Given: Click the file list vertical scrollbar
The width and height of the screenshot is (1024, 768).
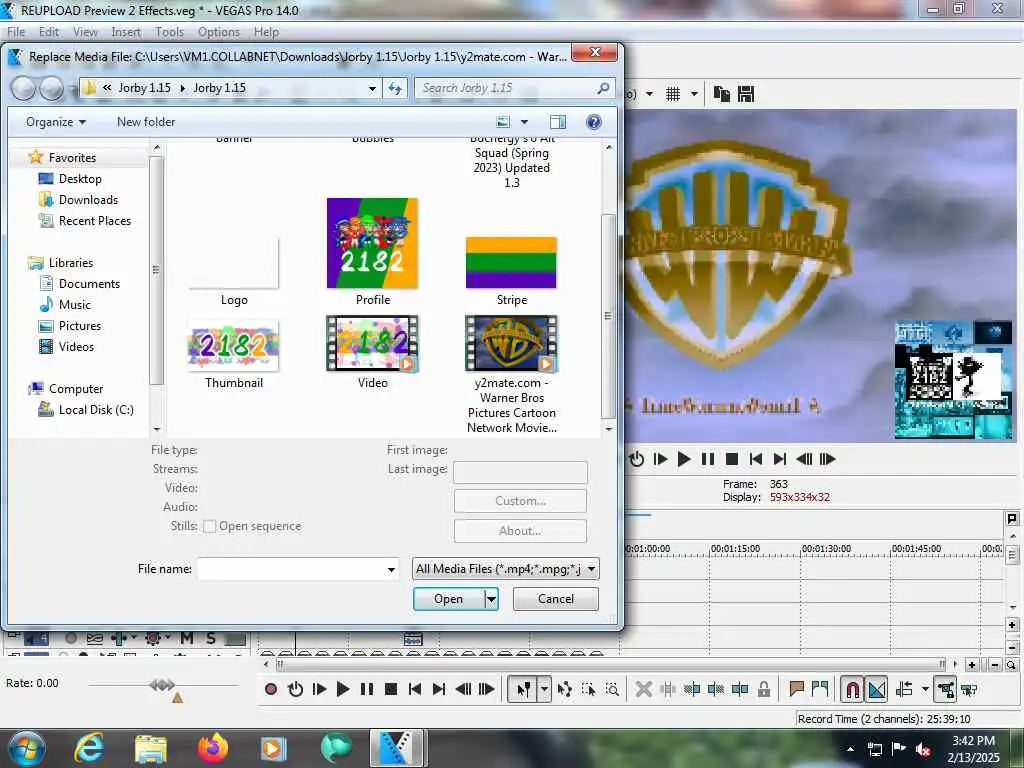Looking at the screenshot, I should [608, 315].
